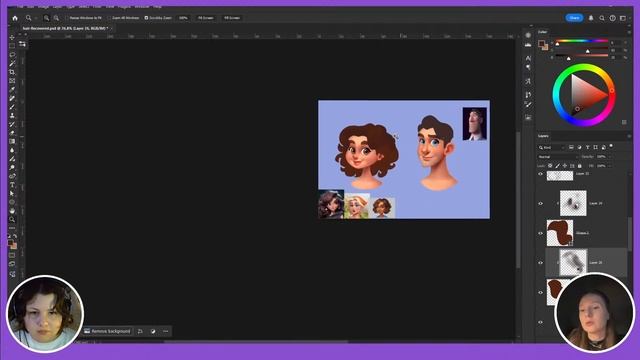The height and width of the screenshot is (360, 640).
Task: Toggle Zoom All Windows checkbox
Action: point(110,18)
